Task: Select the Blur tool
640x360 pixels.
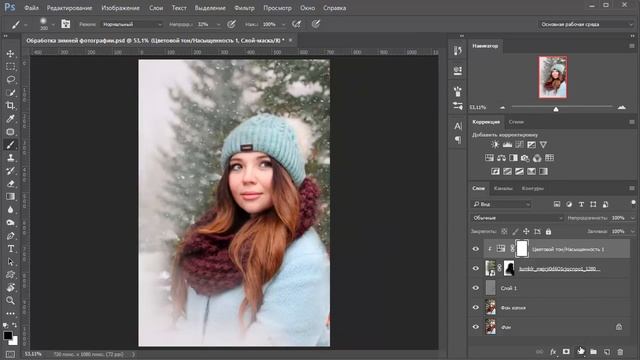Action: pos(11,210)
